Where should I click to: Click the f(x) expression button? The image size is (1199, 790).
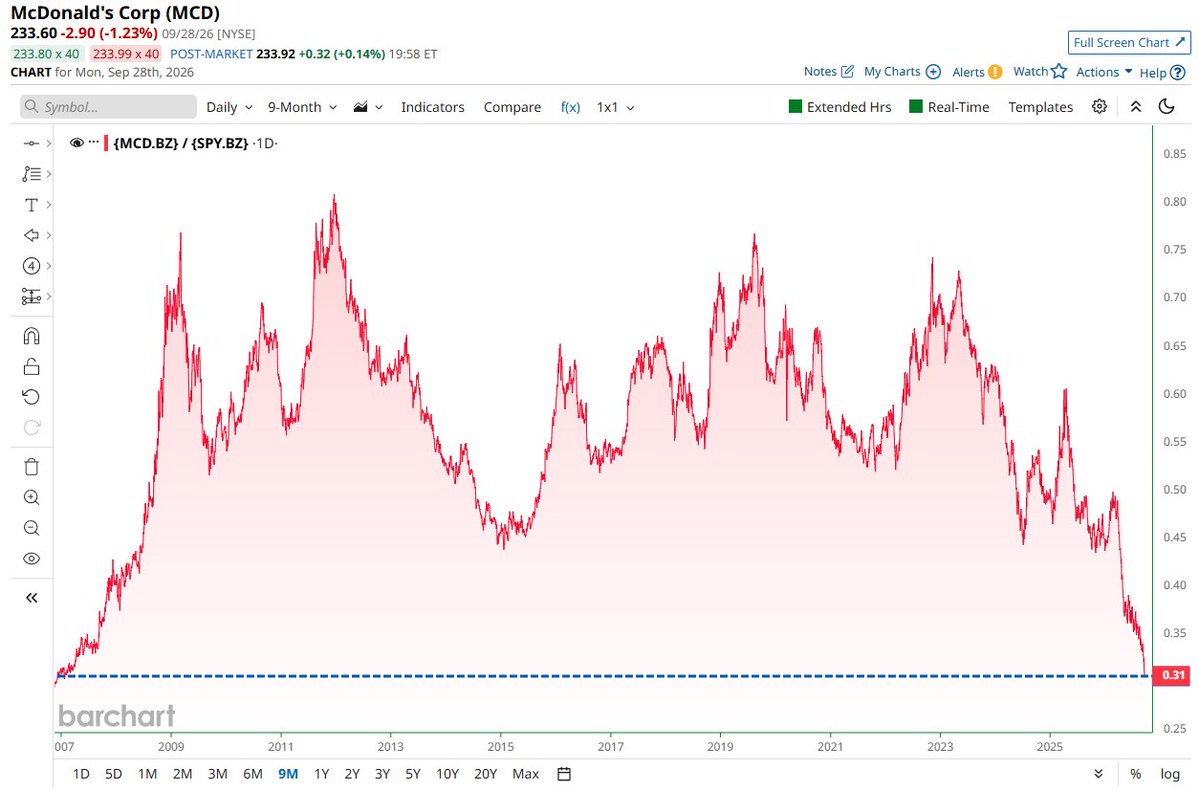(x=570, y=107)
